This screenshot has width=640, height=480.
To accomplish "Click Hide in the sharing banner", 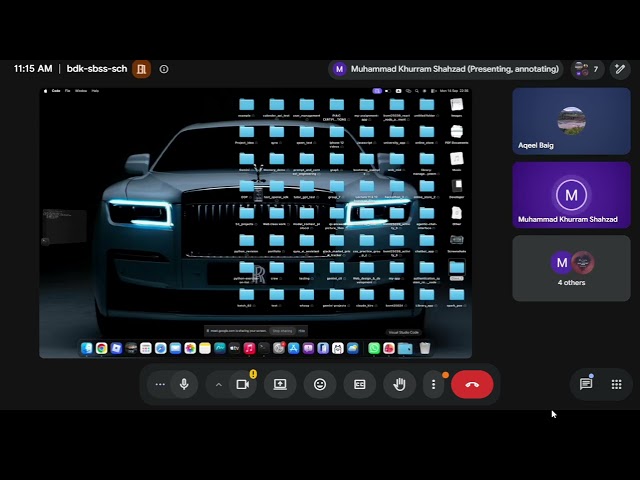I will pyautogui.click(x=302, y=331).
